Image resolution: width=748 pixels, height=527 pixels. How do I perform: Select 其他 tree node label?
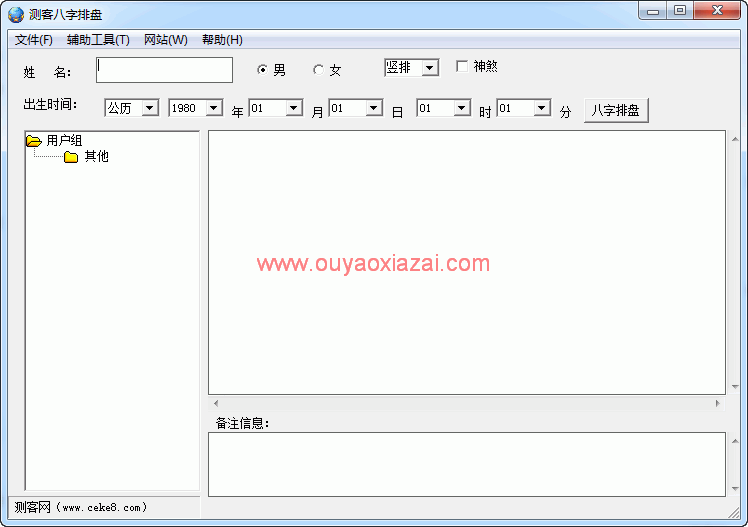coord(97,156)
